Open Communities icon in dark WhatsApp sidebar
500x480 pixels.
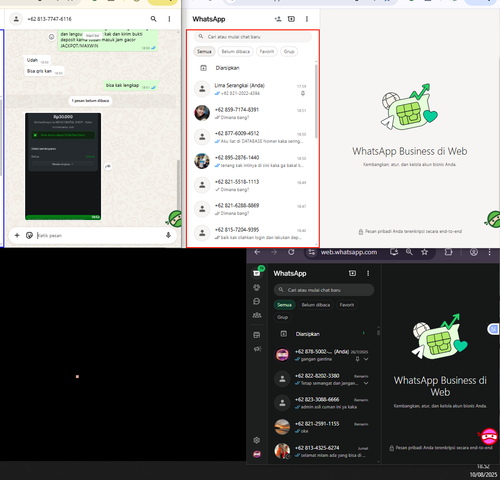[x=257, y=315]
